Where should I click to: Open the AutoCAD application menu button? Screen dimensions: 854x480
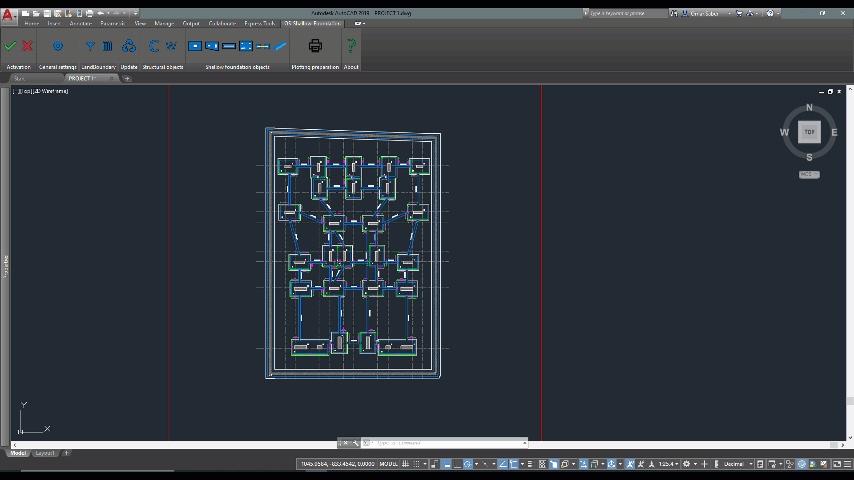[x=8, y=14]
